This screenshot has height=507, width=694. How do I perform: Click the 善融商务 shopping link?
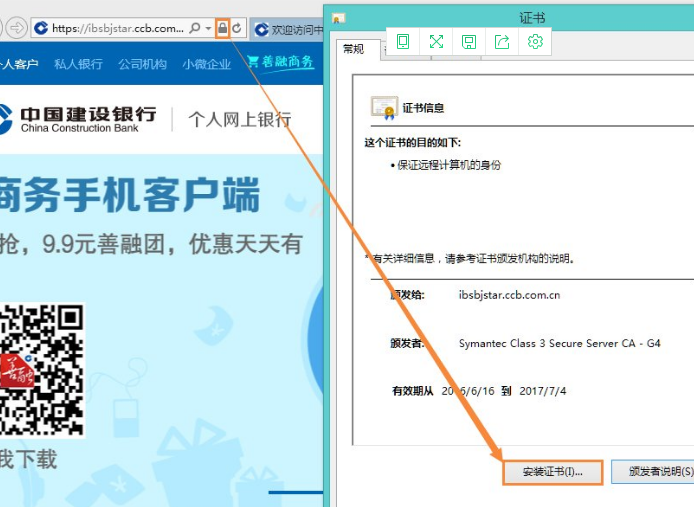[x=281, y=63]
